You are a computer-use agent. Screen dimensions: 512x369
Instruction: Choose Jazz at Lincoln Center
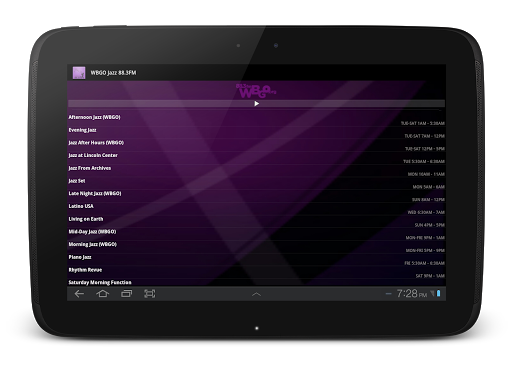coord(93,155)
